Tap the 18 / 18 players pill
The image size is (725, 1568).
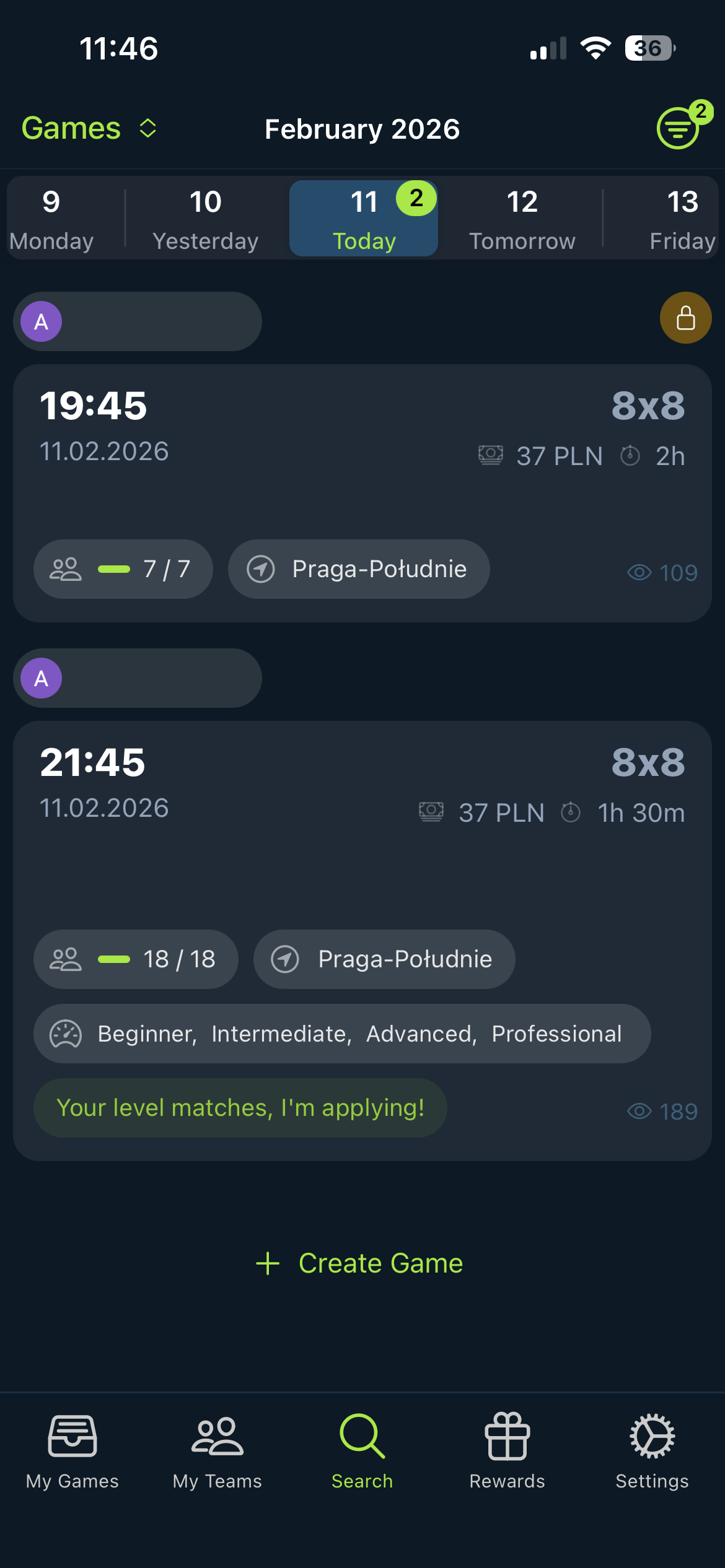136,959
